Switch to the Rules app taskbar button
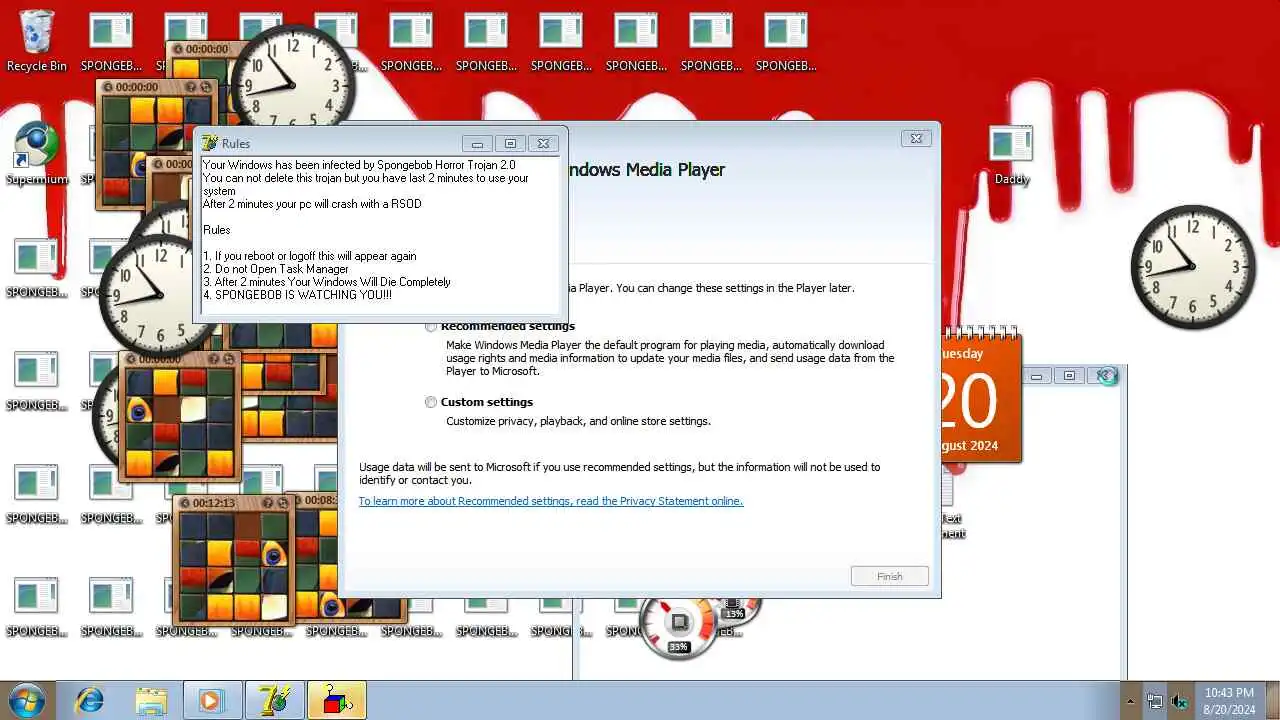The height and width of the screenshot is (720, 1280). 274,700
